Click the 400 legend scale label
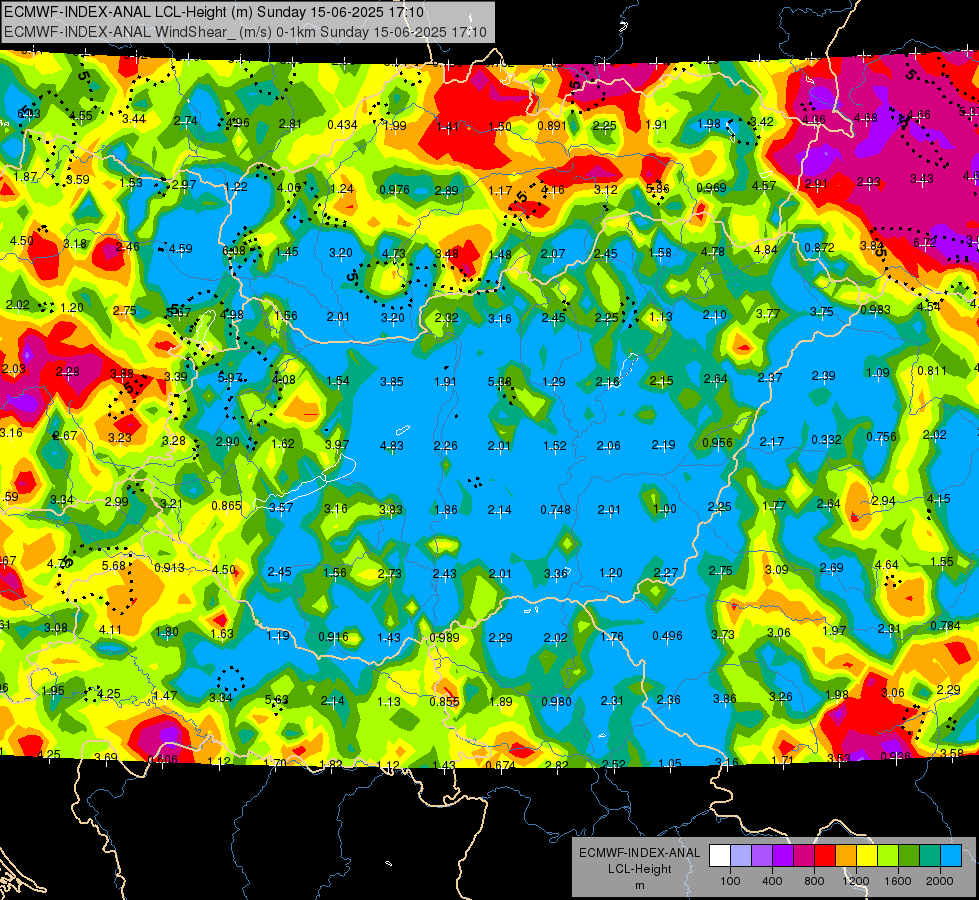The width and height of the screenshot is (979, 900). (x=772, y=881)
